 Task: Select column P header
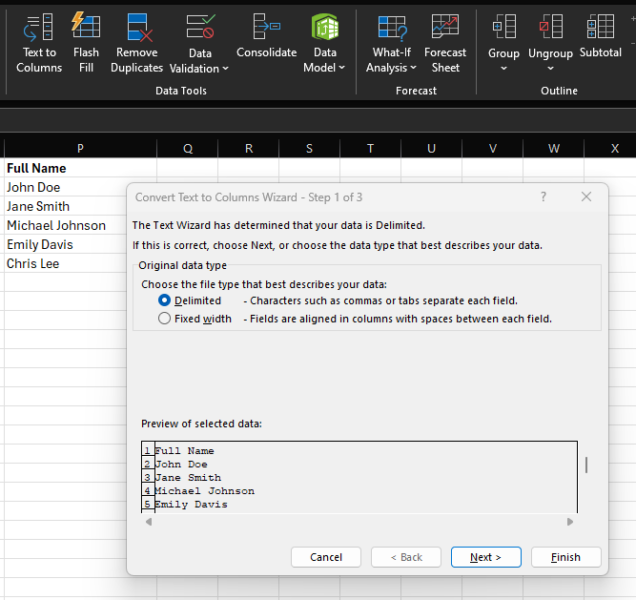(80, 148)
